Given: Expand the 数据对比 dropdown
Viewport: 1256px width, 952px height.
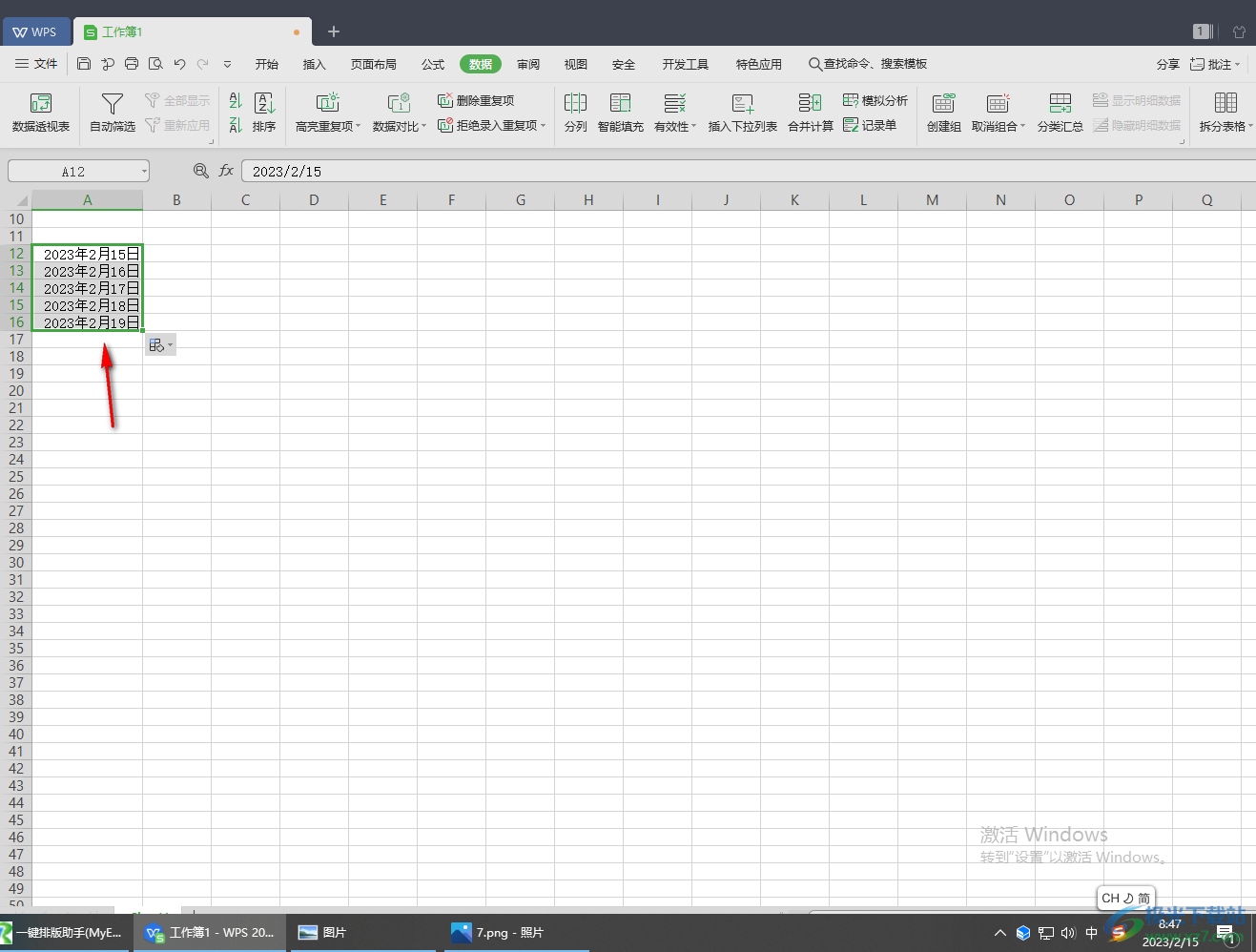Looking at the screenshot, I should 423,126.
